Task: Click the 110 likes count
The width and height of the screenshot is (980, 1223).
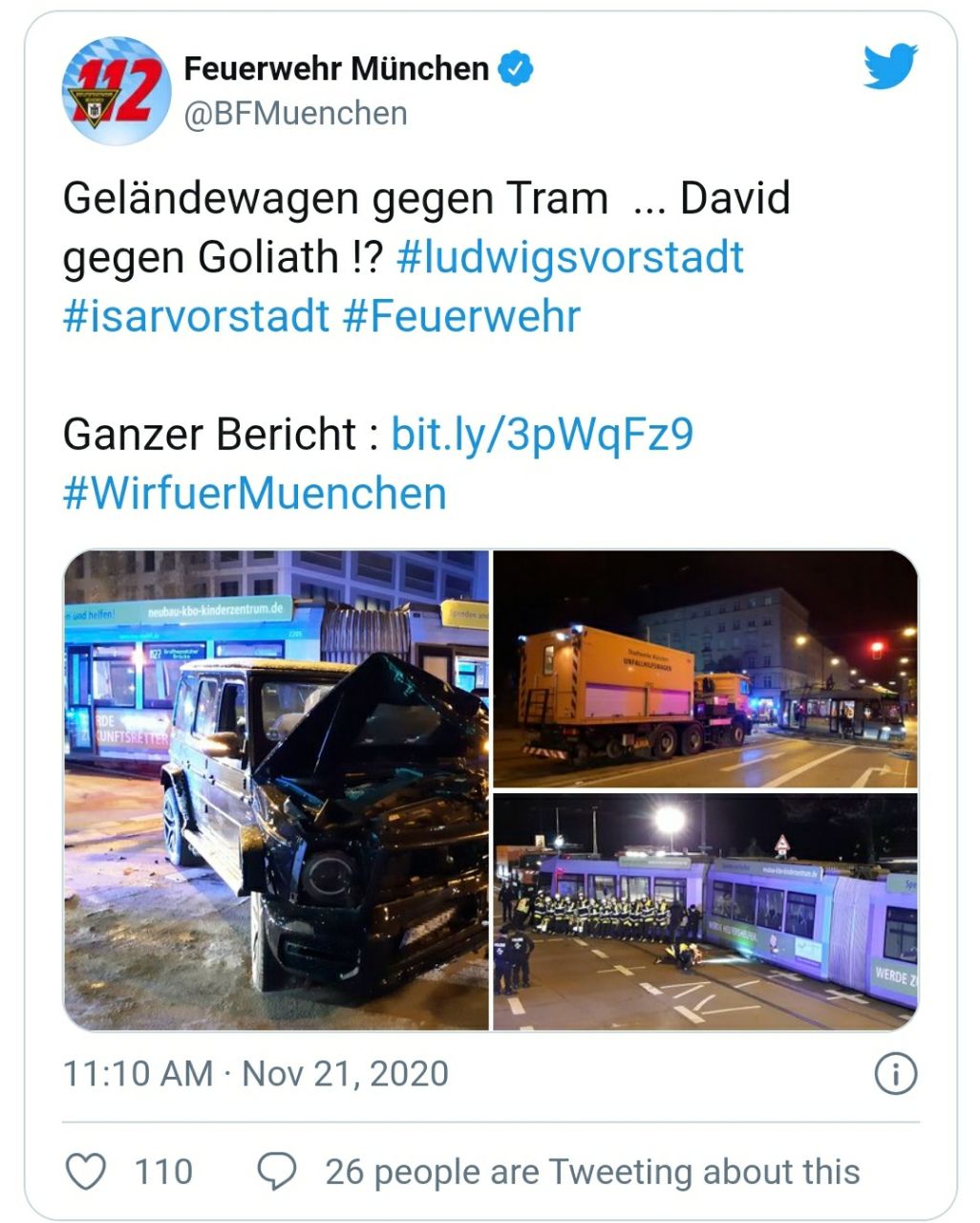Action: (163, 1172)
